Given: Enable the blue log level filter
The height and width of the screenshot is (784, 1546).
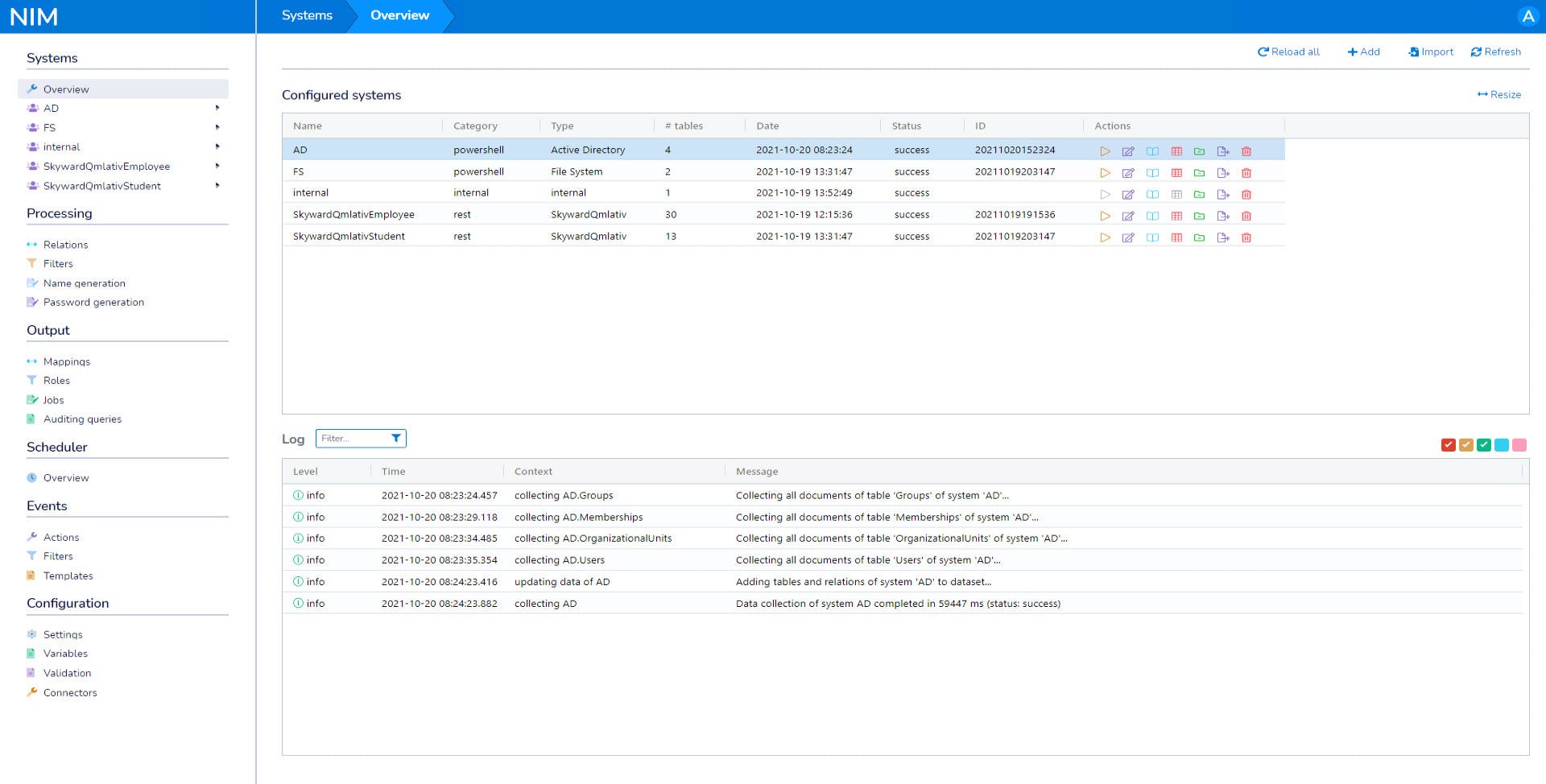Looking at the screenshot, I should 1503,444.
